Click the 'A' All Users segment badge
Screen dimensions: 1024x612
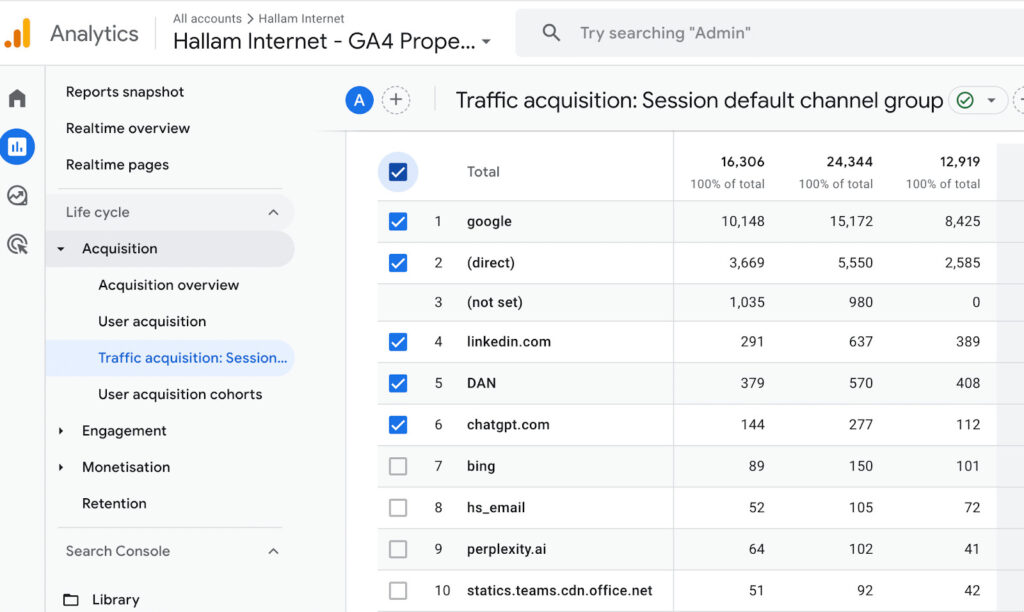point(359,99)
